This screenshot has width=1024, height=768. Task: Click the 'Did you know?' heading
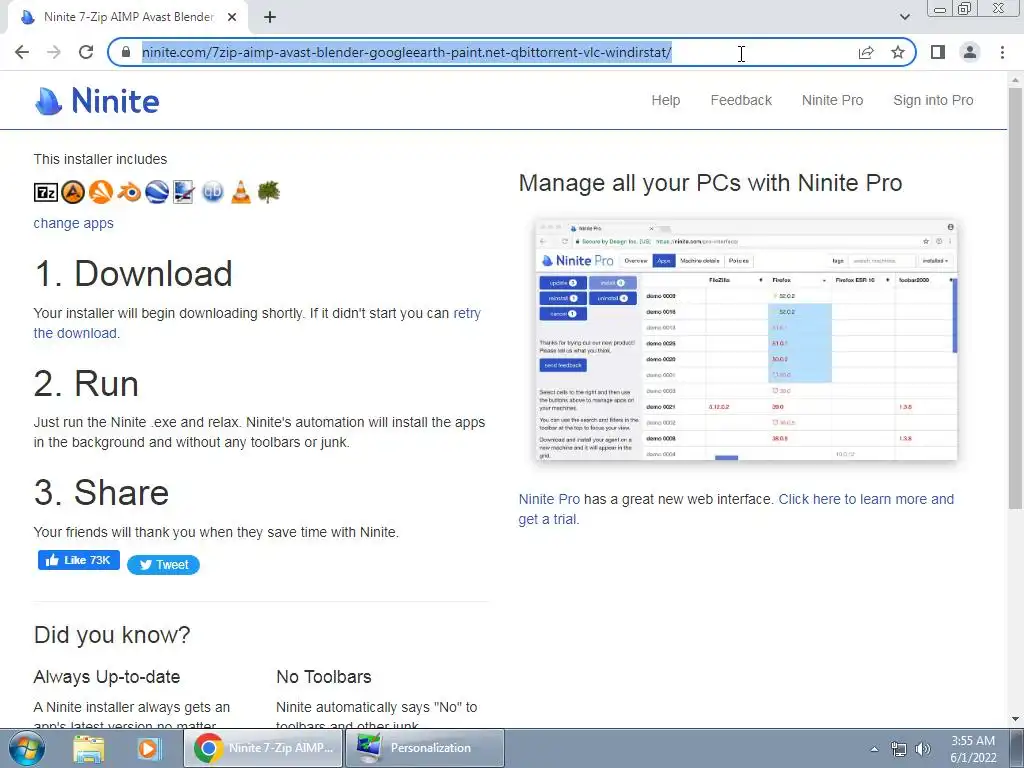(112, 635)
